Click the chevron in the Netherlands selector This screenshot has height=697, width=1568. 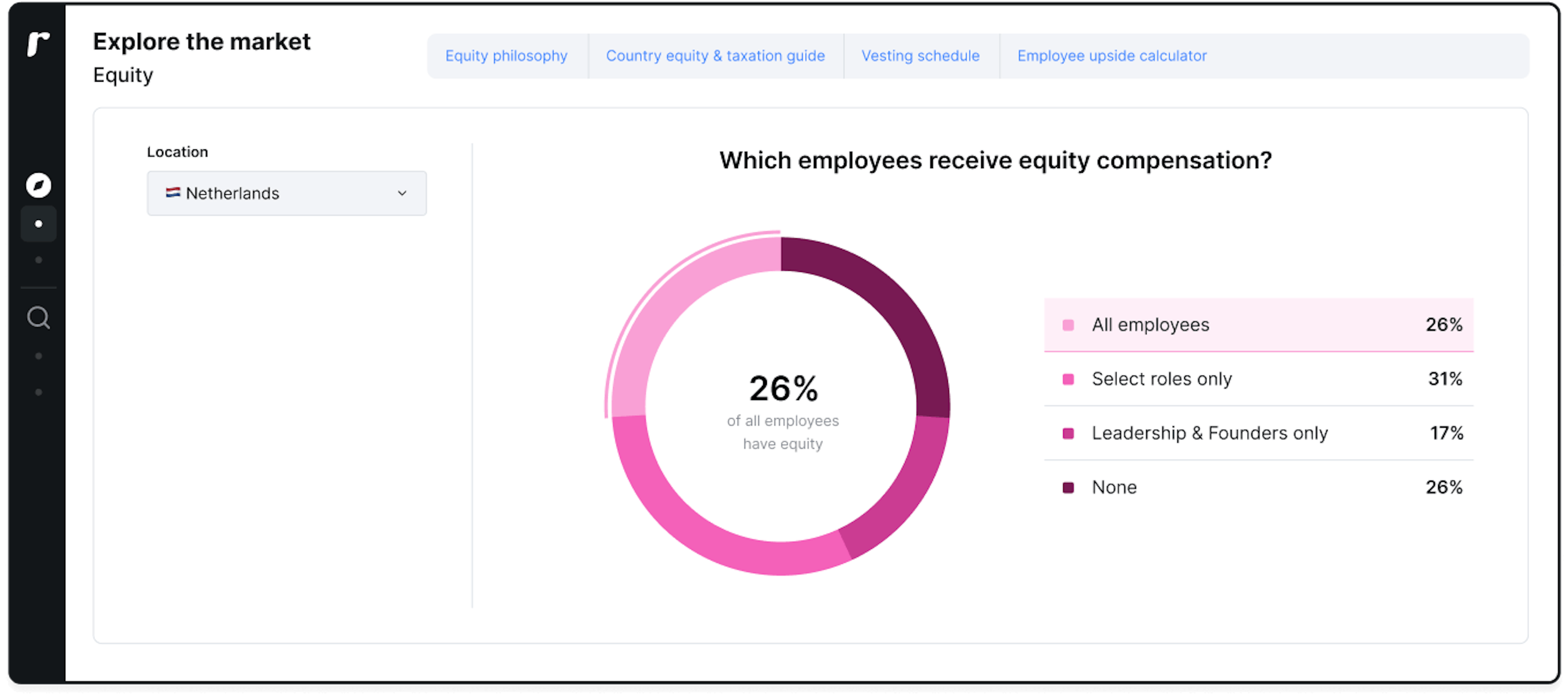pyautogui.click(x=402, y=193)
